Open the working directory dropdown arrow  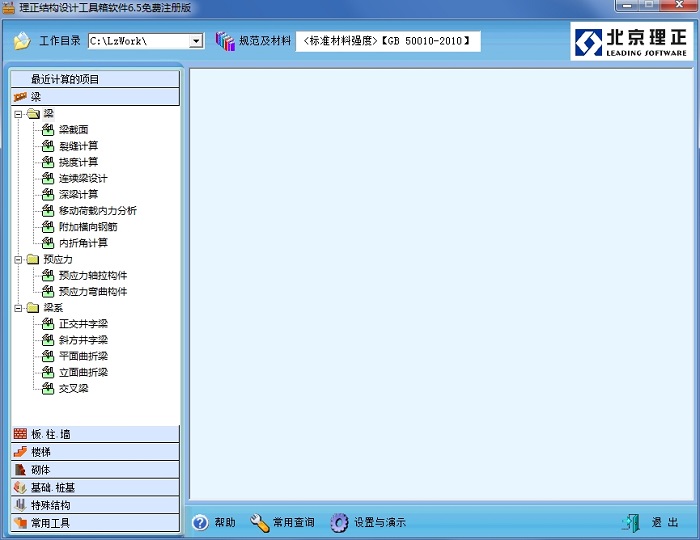pos(196,41)
